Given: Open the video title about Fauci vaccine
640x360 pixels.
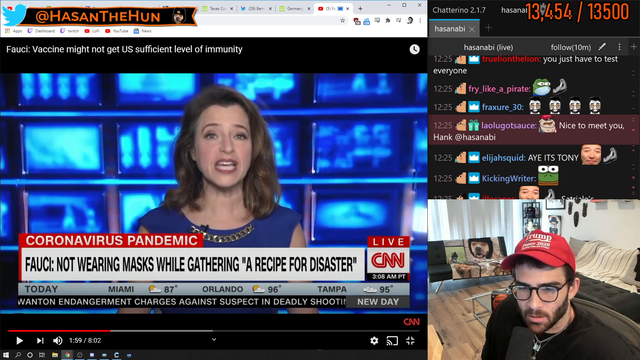Looking at the screenshot, I should [124, 49].
